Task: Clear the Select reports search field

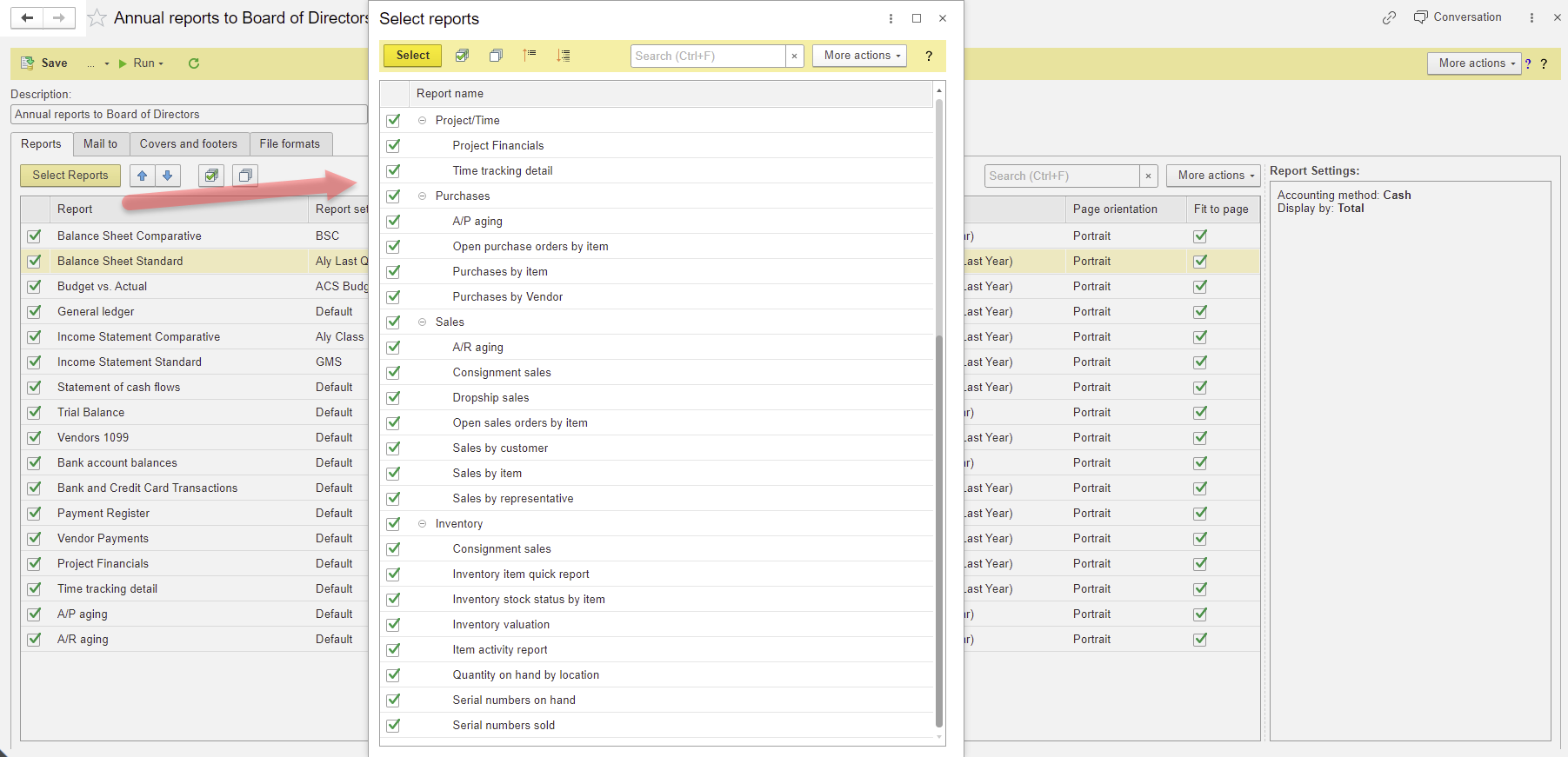Action: tap(794, 56)
